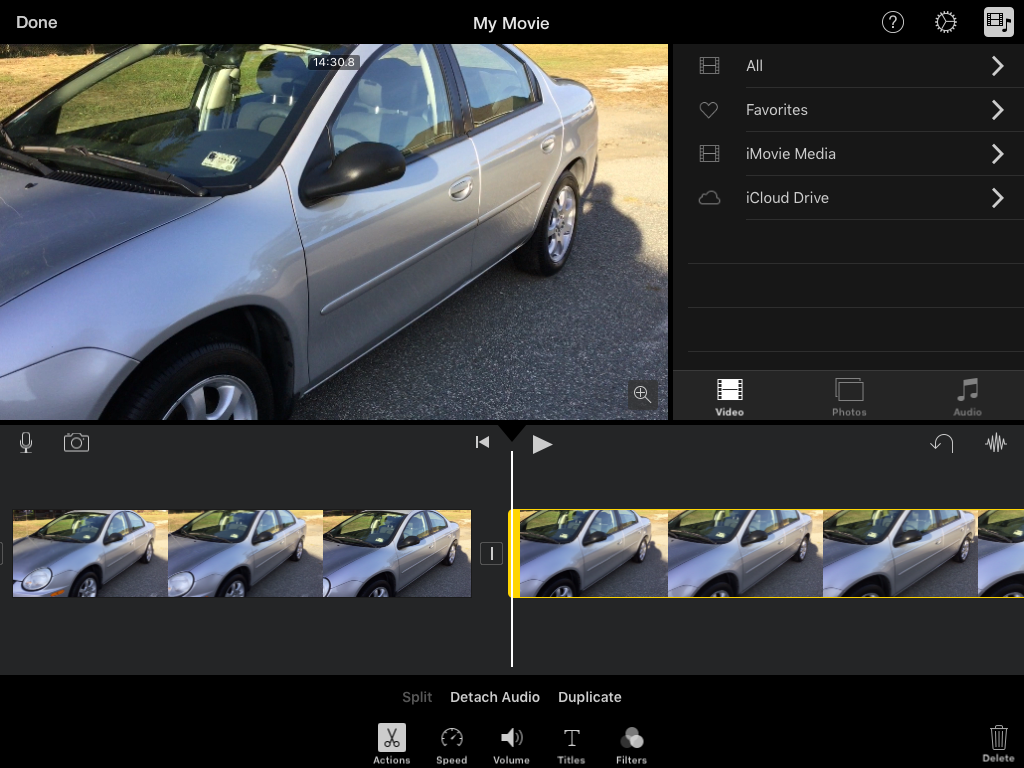1024x768 pixels.
Task: Open the Titles tool
Action: pos(571,745)
